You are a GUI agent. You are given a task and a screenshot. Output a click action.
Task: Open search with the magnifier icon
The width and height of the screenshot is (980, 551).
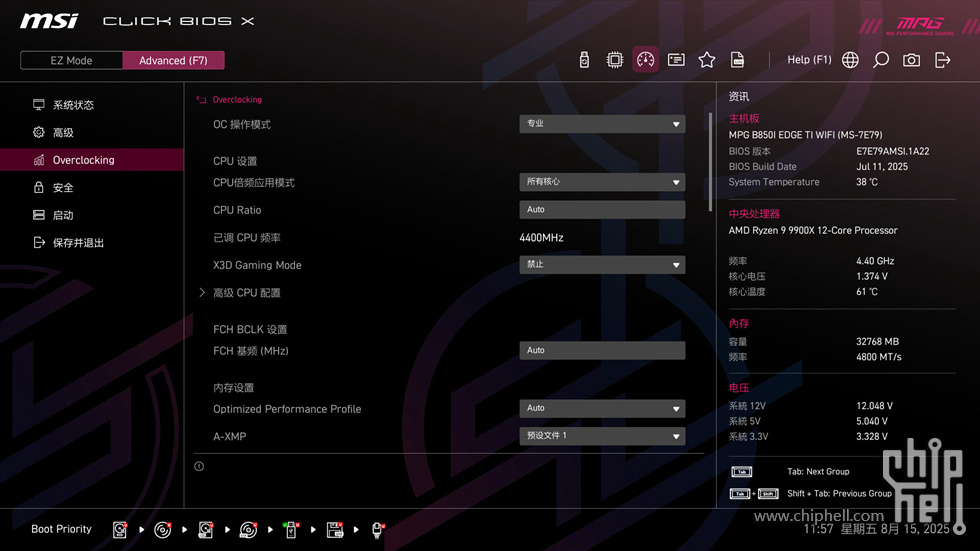pyautogui.click(x=881, y=60)
